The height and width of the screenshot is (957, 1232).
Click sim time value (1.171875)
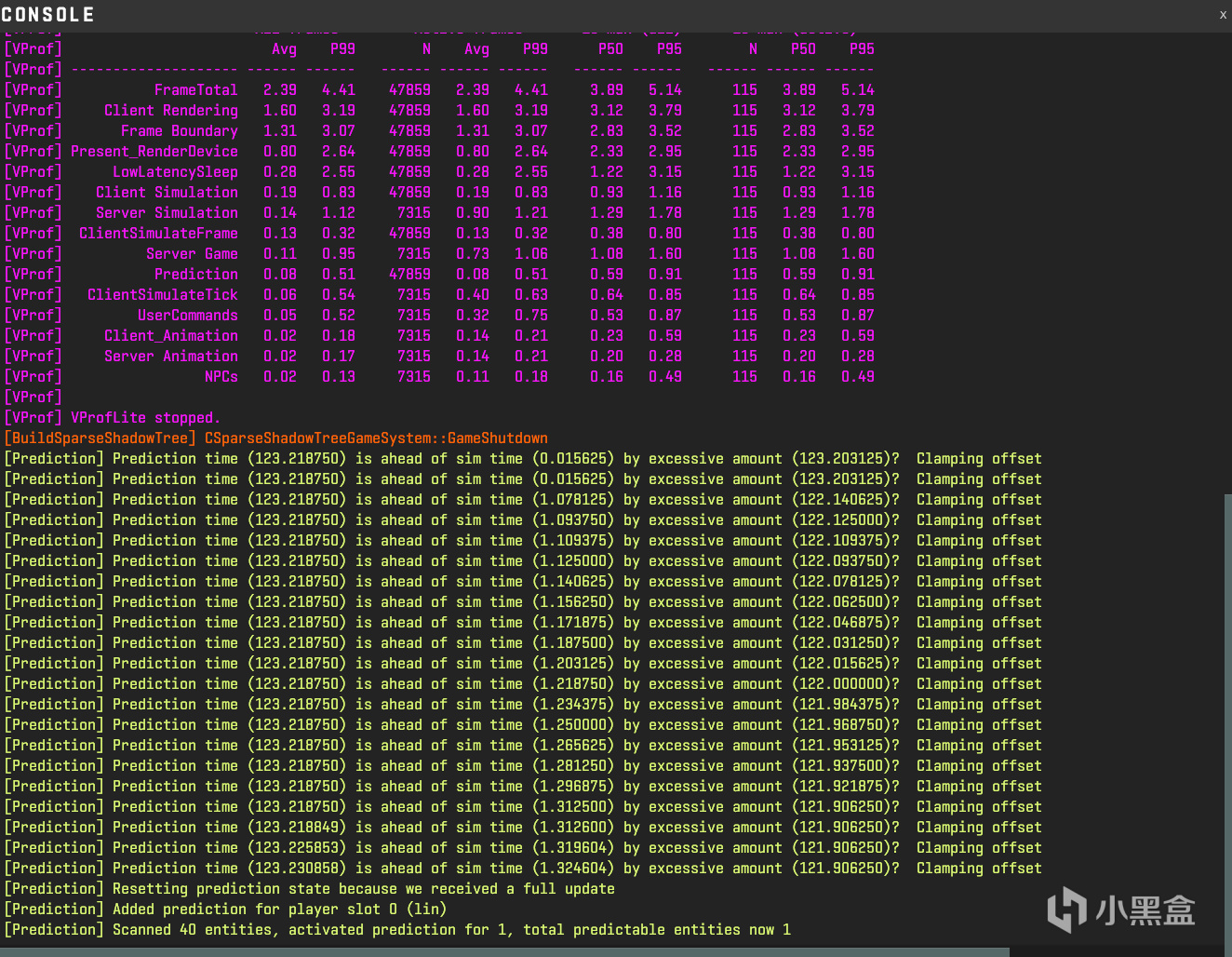pyautogui.click(x=573, y=623)
